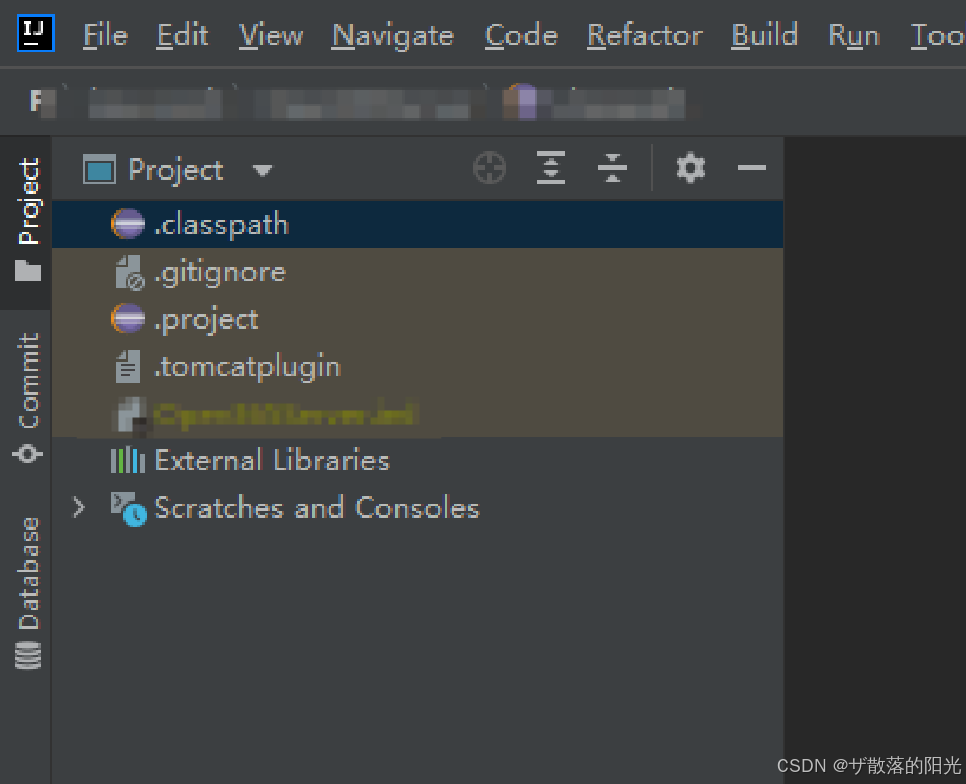Open the Build menu
This screenshot has width=966, height=784.
(764, 35)
